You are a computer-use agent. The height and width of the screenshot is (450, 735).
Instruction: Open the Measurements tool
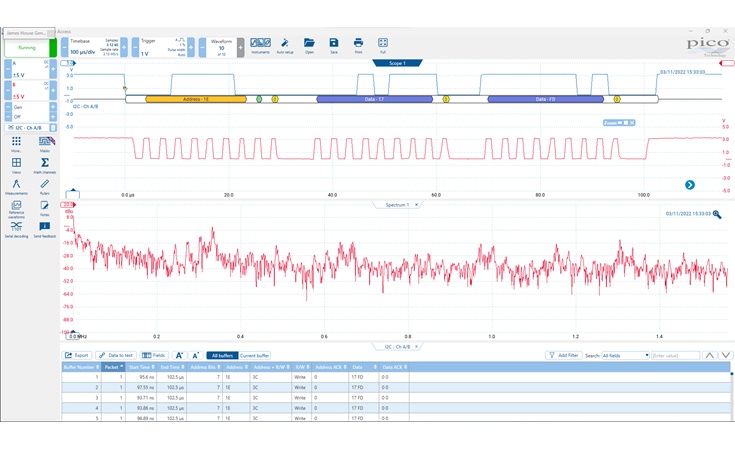pyautogui.click(x=16, y=186)
